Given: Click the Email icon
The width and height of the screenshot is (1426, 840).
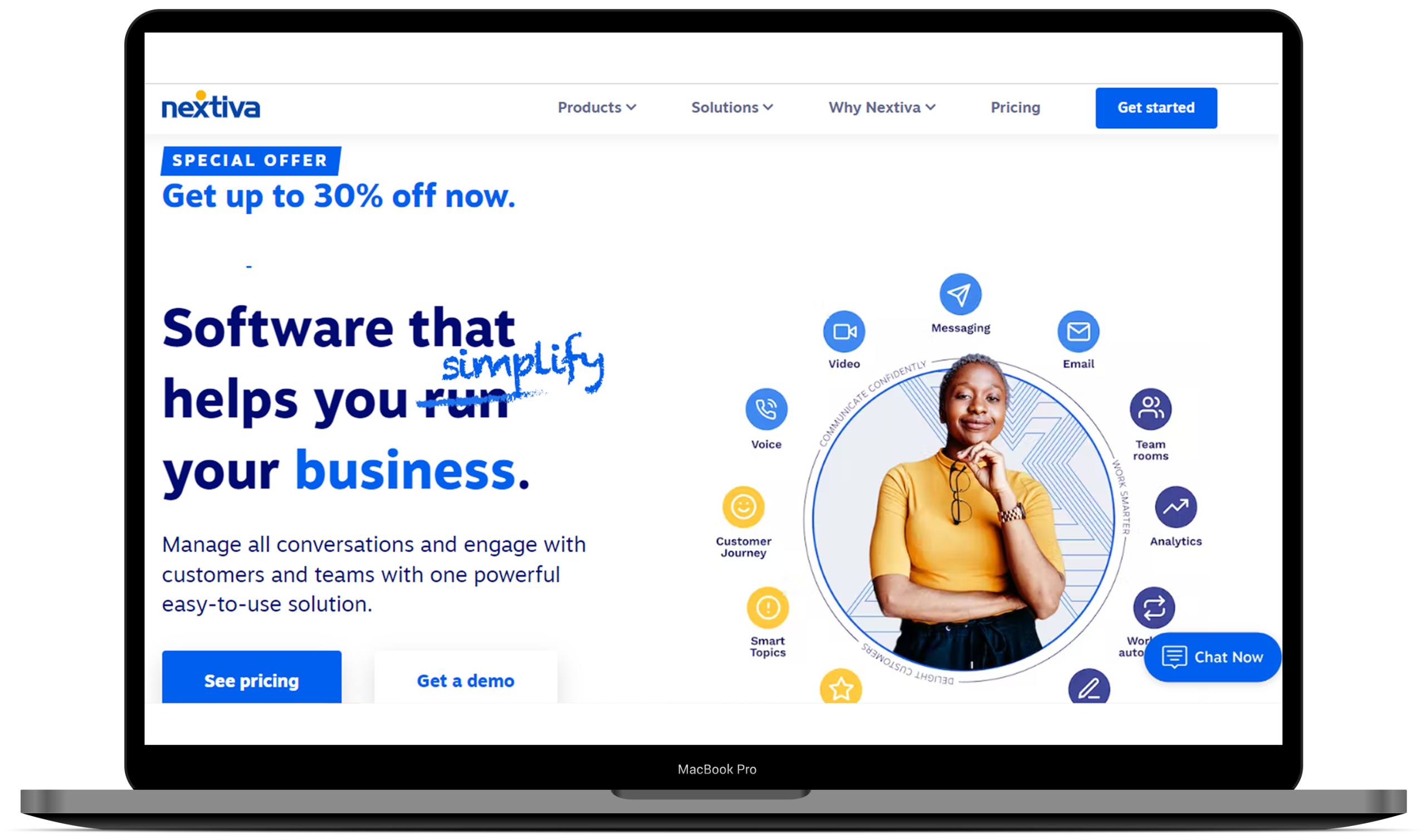Looking at the screenshot, I should pyautogui.click(x=1078, y=331).
